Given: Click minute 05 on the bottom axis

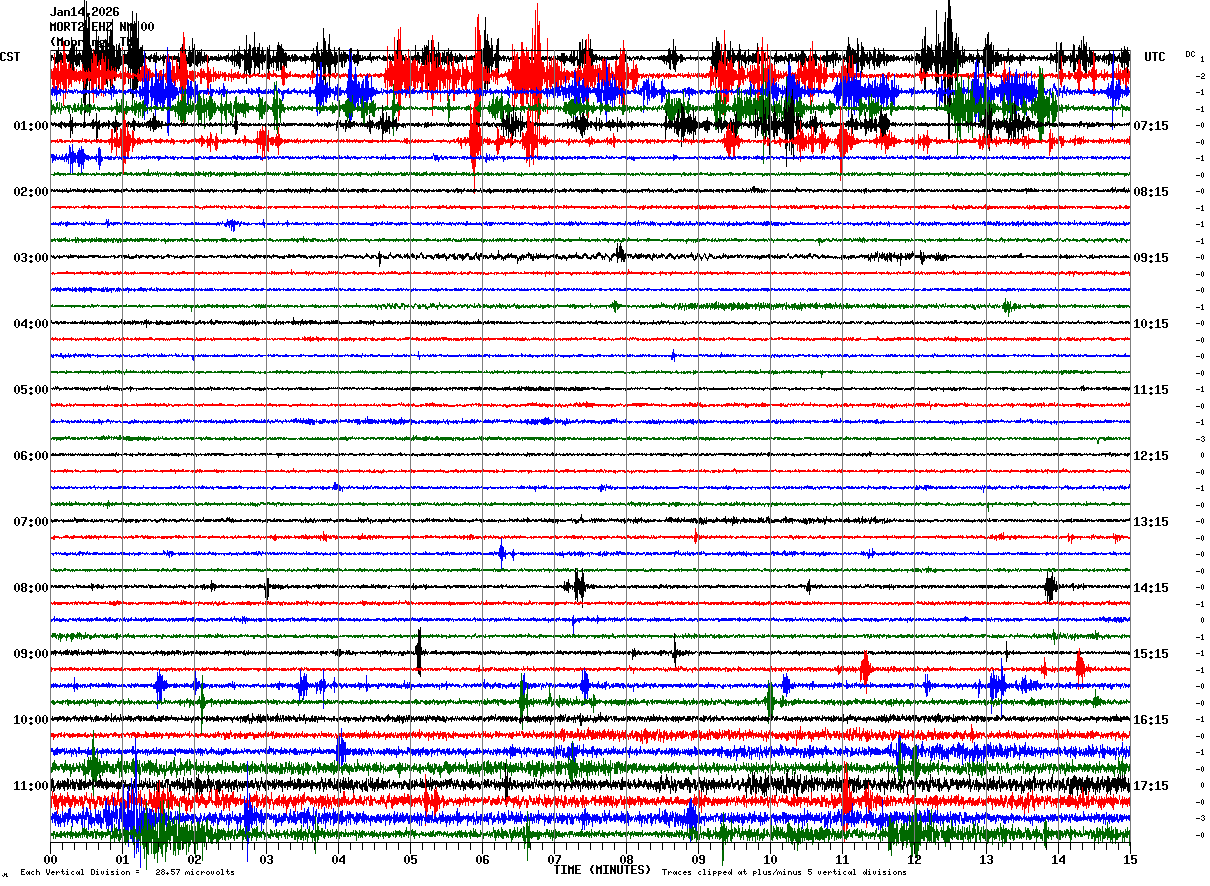Looking at the screenshot, I should pyautogui.click(x=410, y=859).
